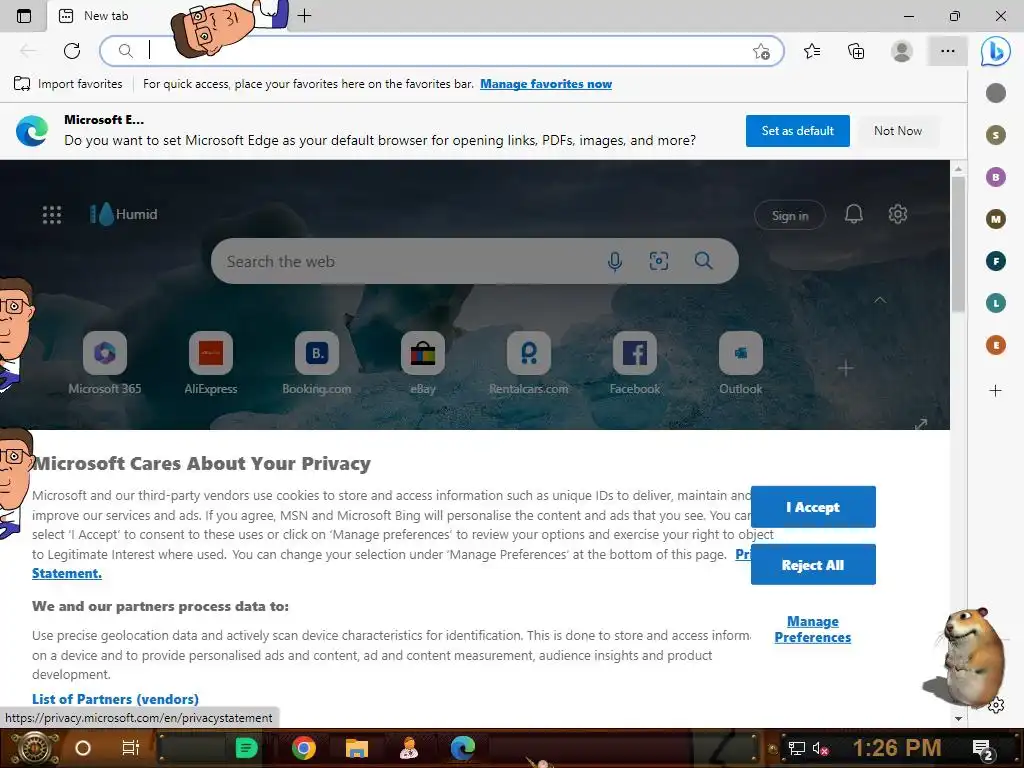Open Windows Start button
1024x768 pixels.
click(x=35, y=748)
